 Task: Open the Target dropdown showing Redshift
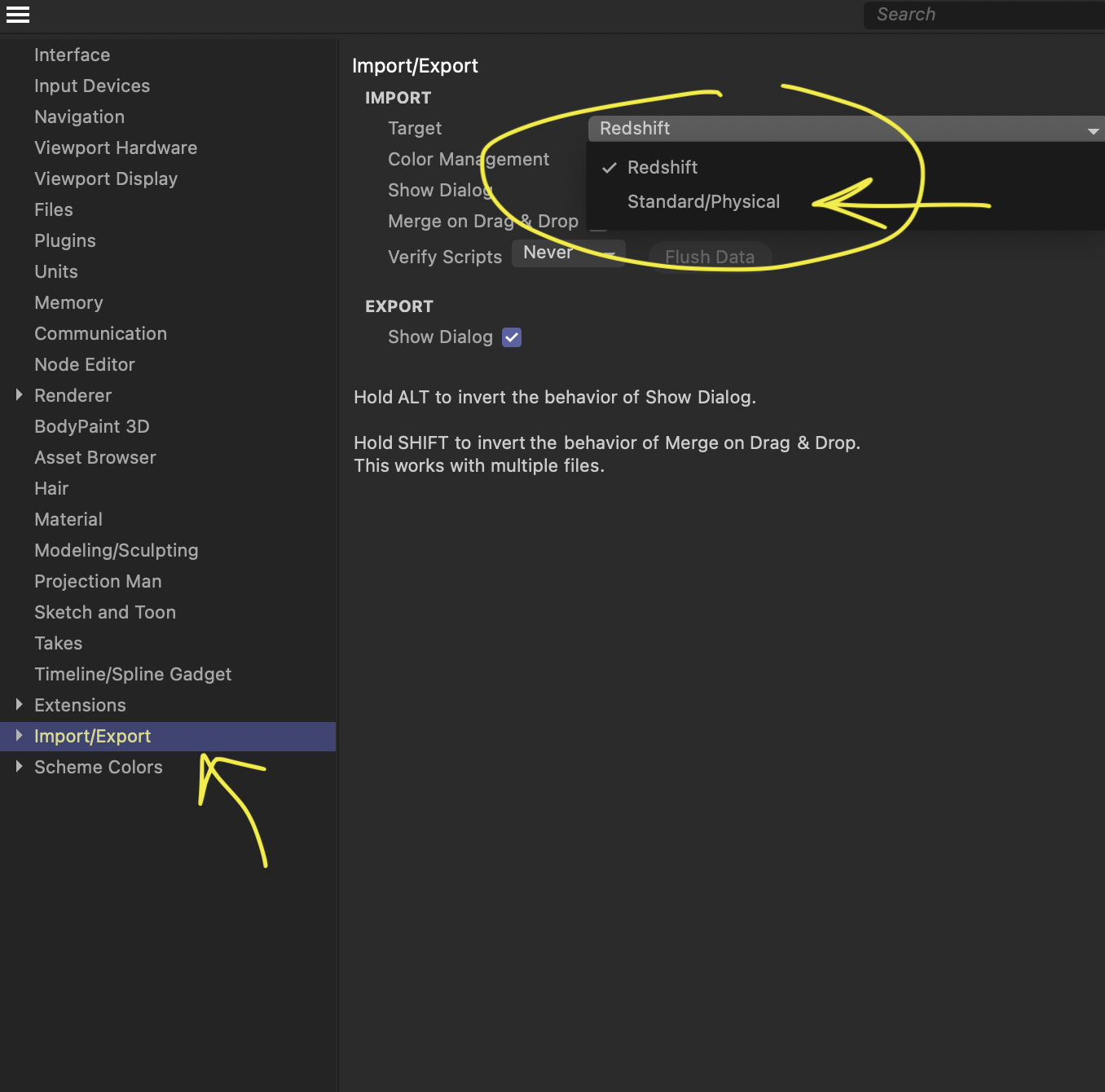point(846,128)
